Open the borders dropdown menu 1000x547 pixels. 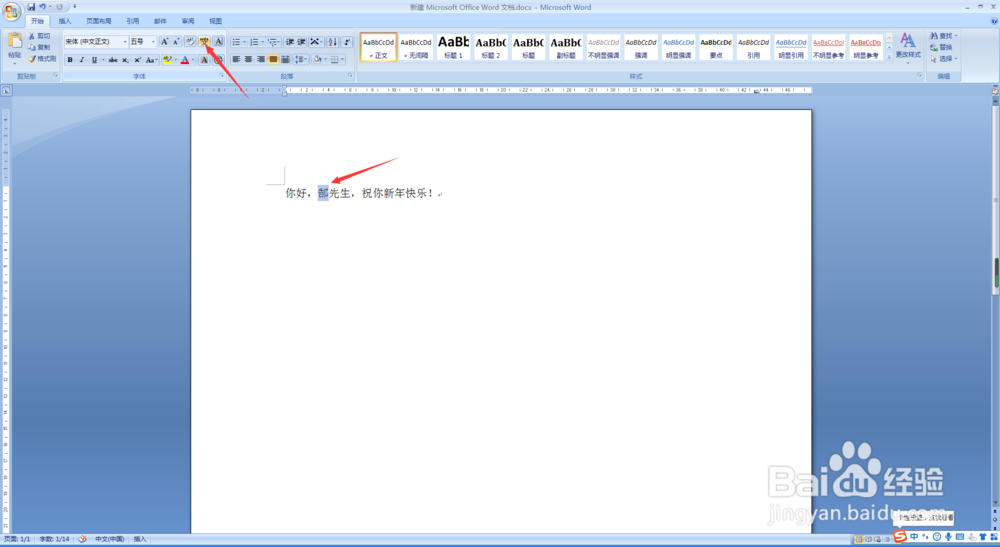click(342, 59)
